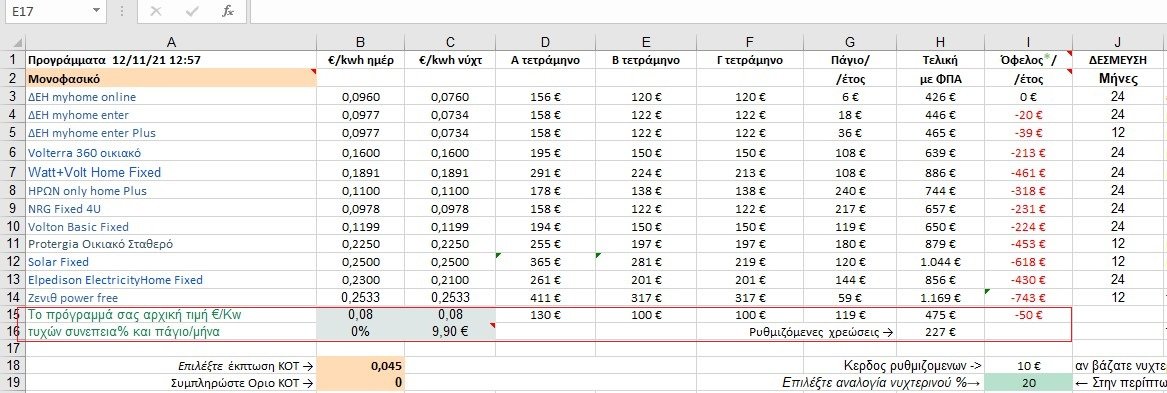Click cell 'Προγράμματα 12/11/21 12:57'
Image resolution: width=1167 pixels, height=393 pixels.
[x=171, y=60]
